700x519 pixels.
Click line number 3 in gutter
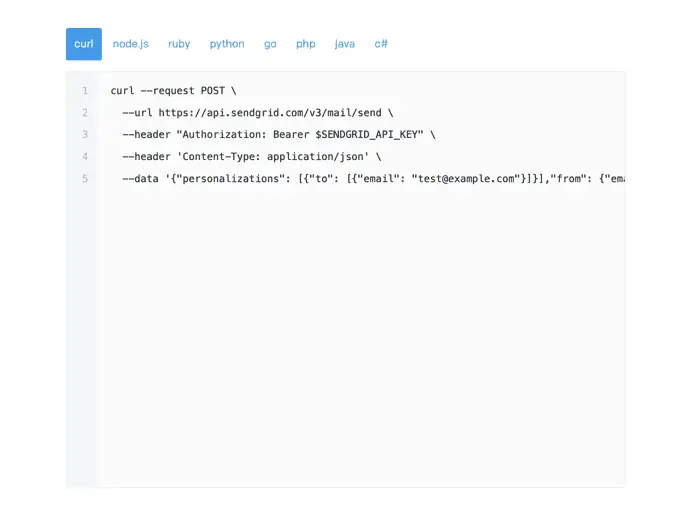[x=85, y=135]
